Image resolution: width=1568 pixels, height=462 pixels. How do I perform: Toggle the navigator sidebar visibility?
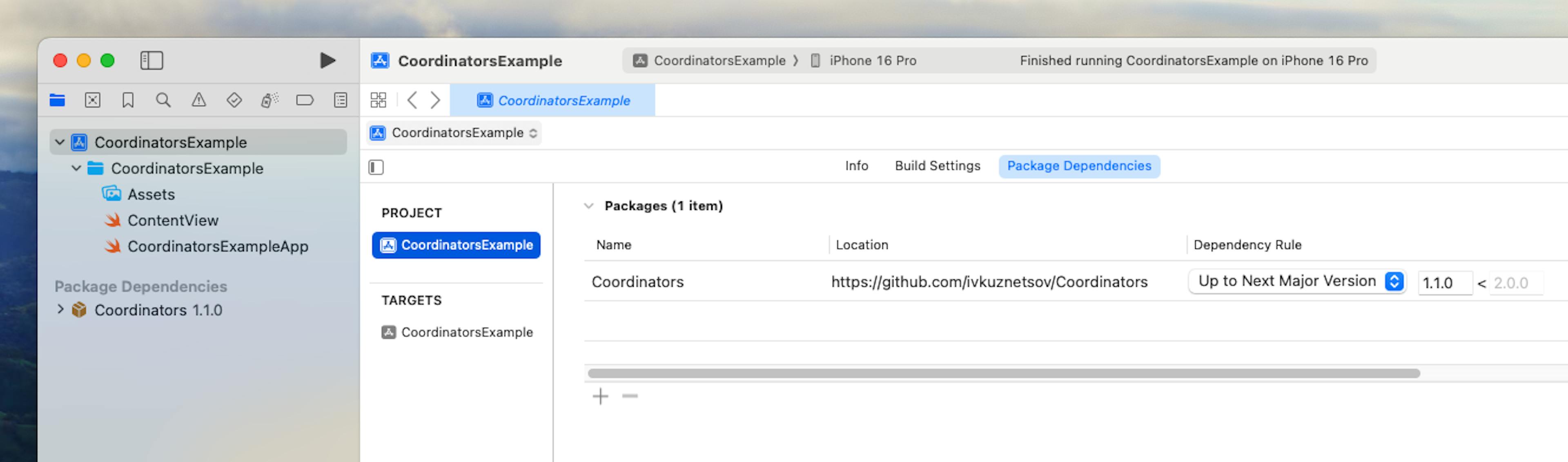(x=152, y=60)
